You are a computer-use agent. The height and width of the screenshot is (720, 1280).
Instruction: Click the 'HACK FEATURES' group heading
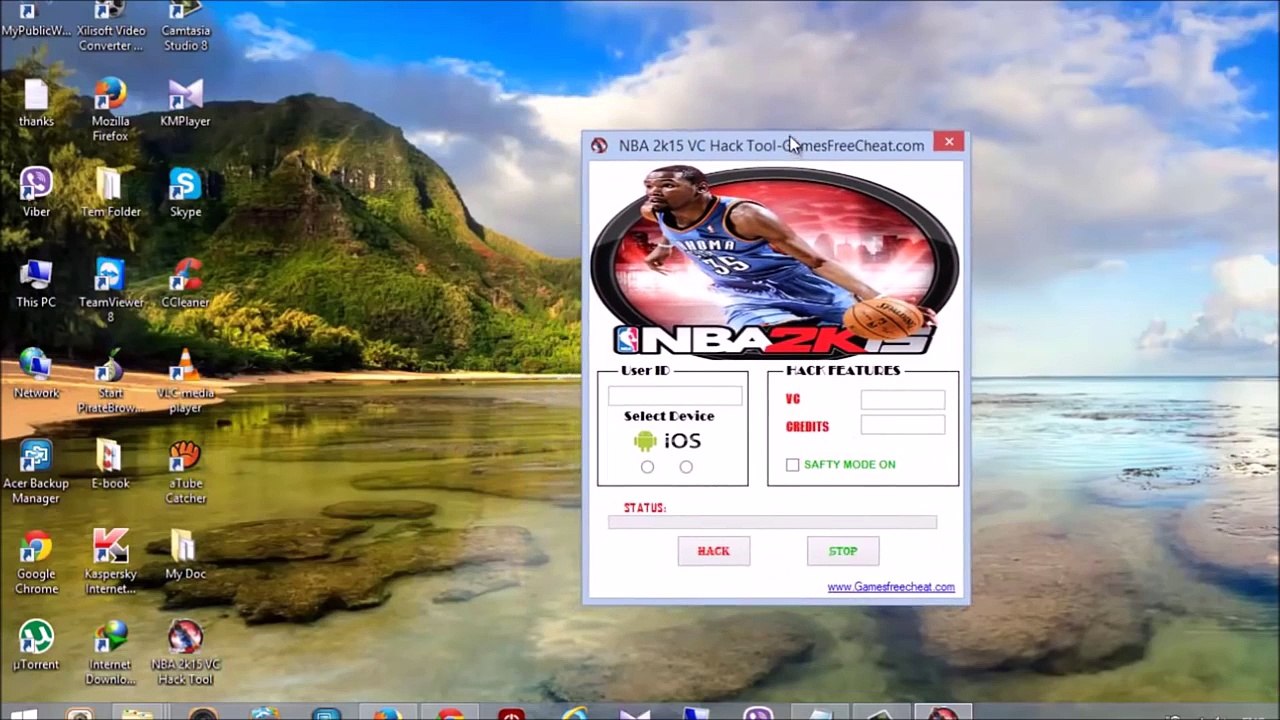[843, 370]
